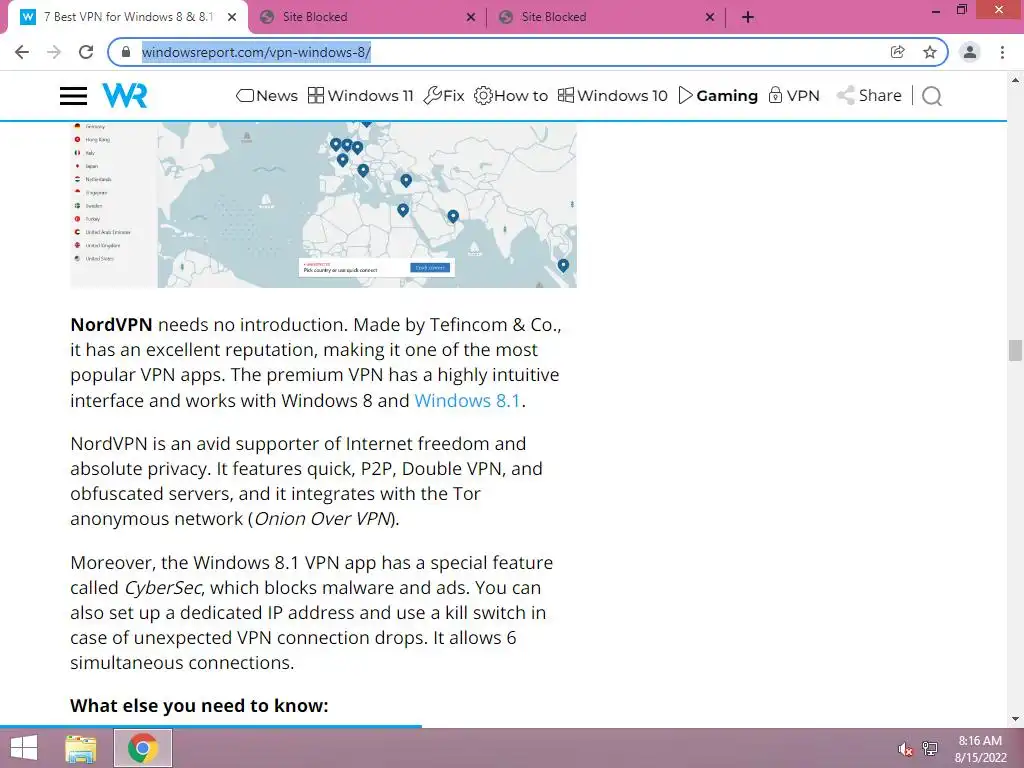Viewport: 1024px width, 768px height.
Task: Reload the page with the refresh icon
Action: (x=86, y=52)
